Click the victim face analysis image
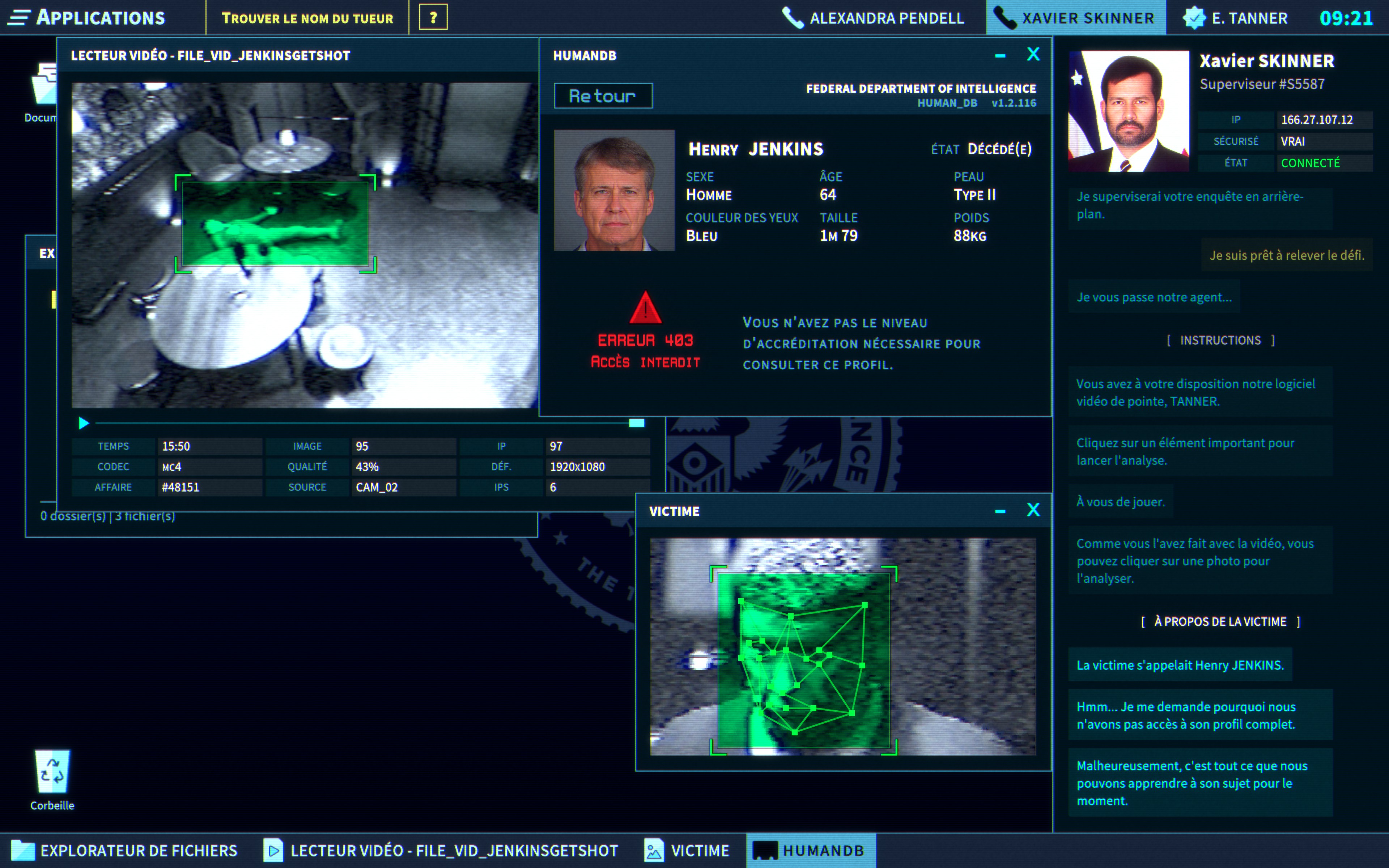The image size is (1389, 868). tap(803, 660)
